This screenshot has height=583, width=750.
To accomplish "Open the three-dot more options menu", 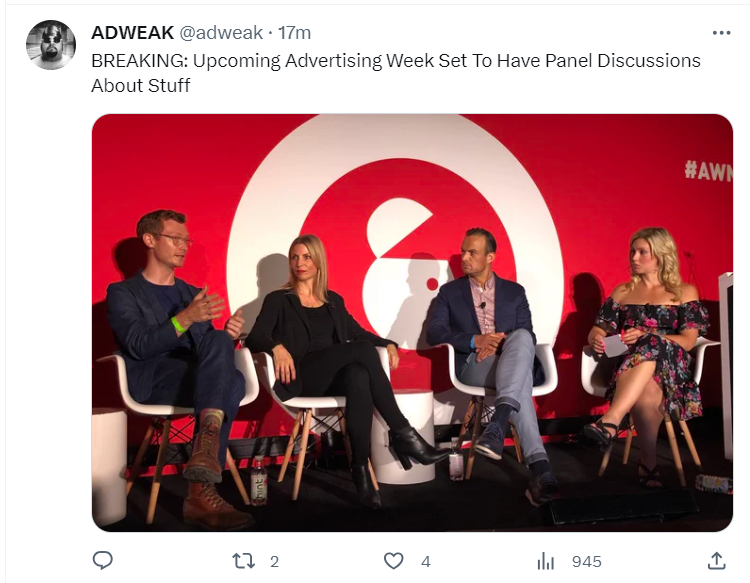I will (x=721, y=33).
